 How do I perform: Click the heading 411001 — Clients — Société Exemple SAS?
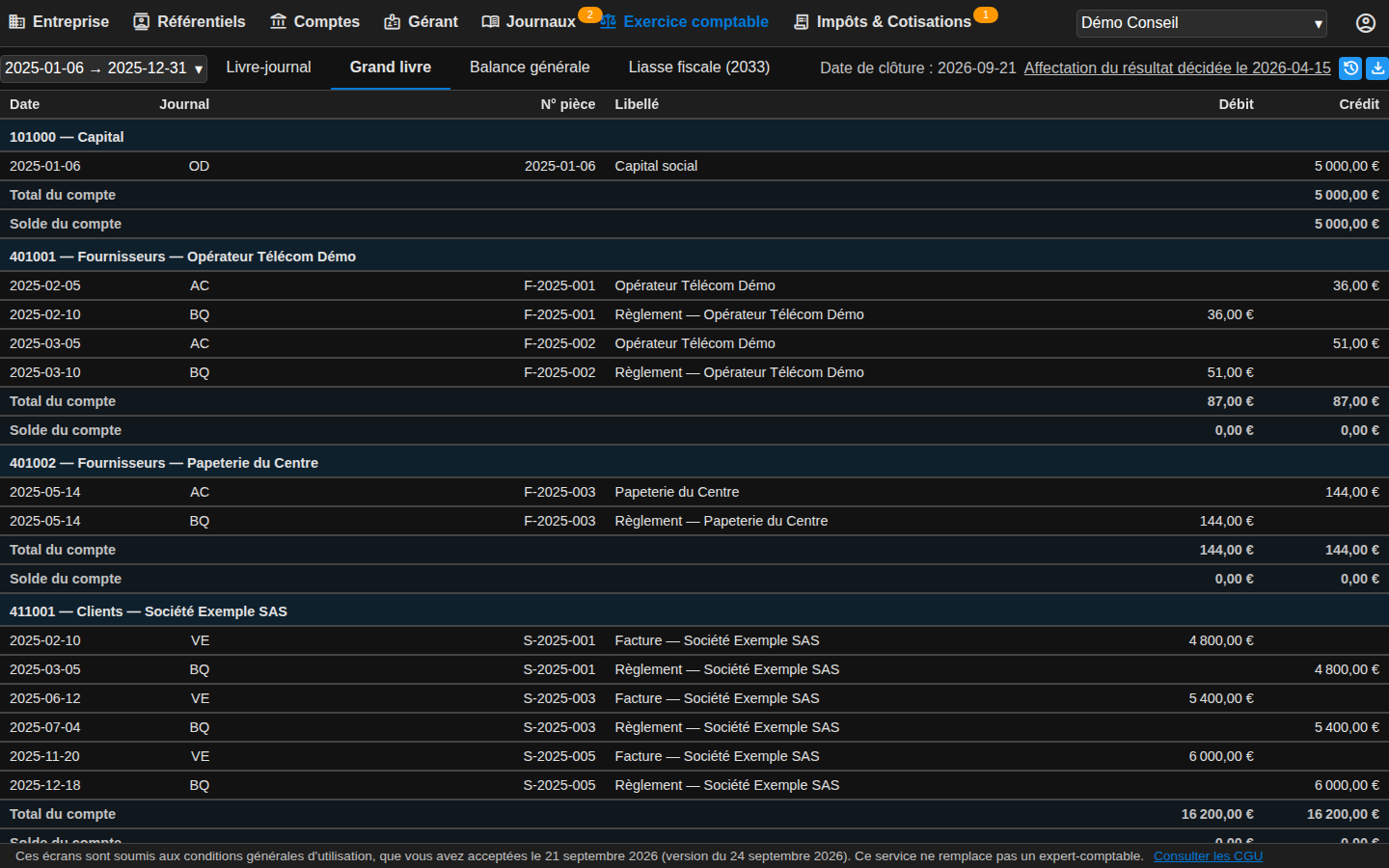pyautogui.click(x=149, y=611)
